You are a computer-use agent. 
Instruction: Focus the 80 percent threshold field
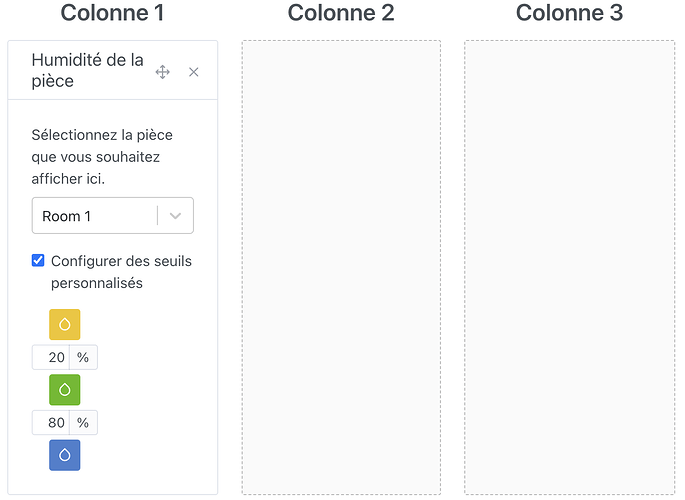click(52, 423)
